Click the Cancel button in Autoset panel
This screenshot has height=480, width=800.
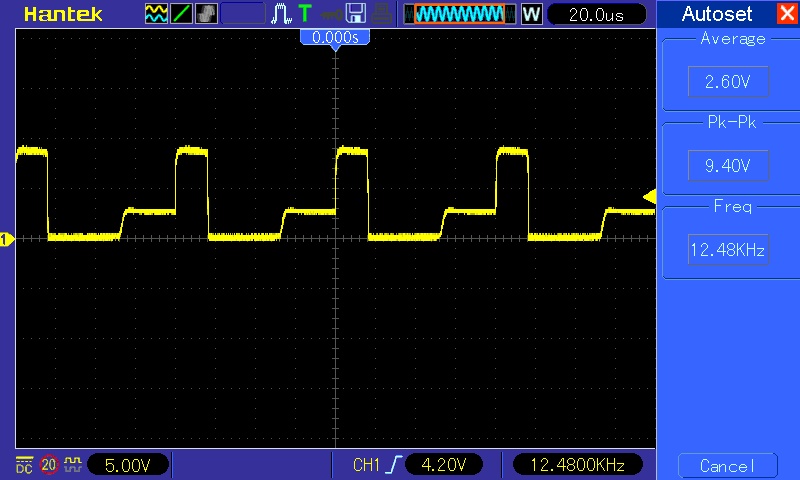tap(728, 466)
